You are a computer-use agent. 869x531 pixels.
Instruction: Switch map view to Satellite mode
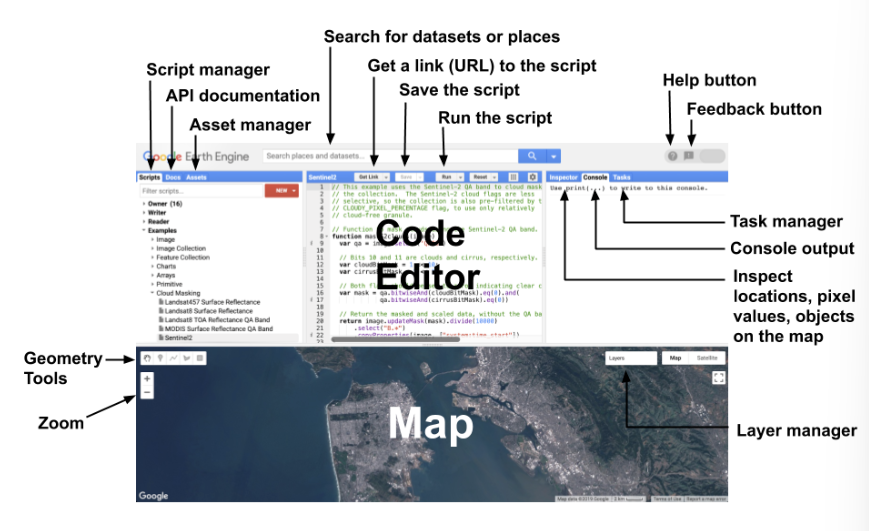point(707,358)
